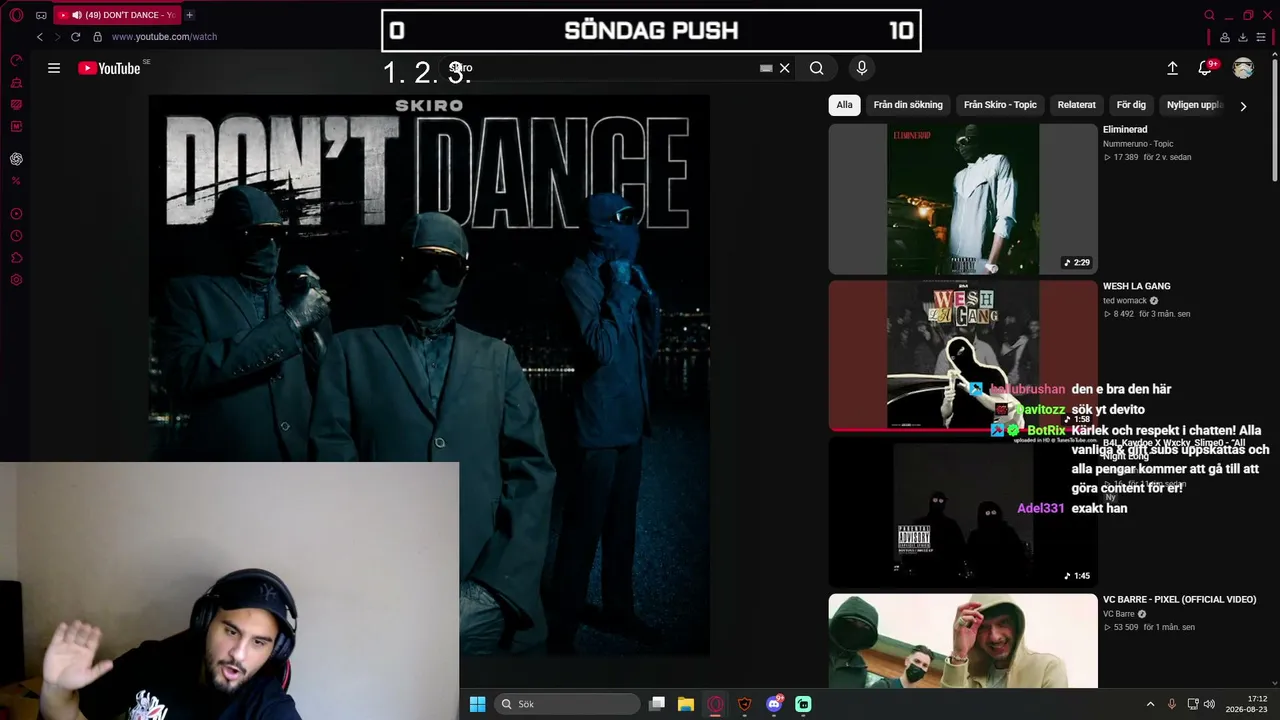1280x720 pixels.
Task: Select the 'För dig' filter chip
Action: (x=1131, y=105)
